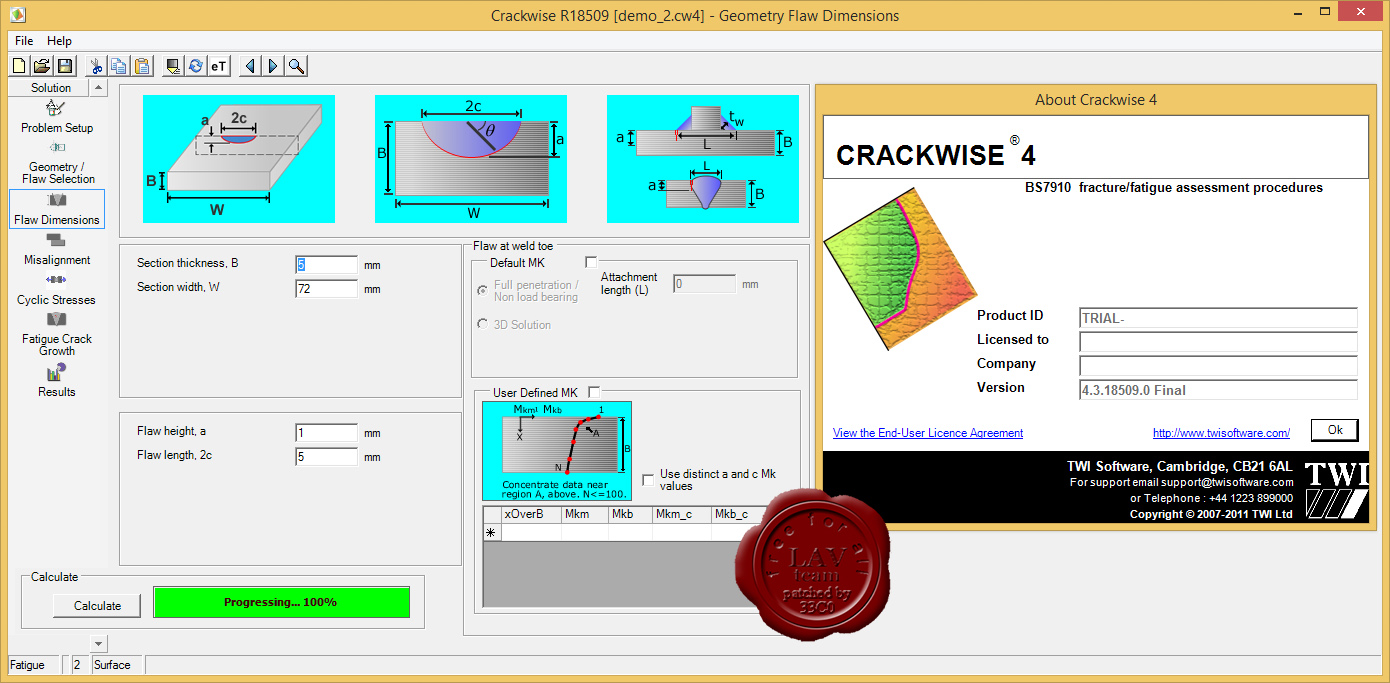Click the eT toolbar button
Viewport: 1390px width, 683px height.
tap(219, 66)
